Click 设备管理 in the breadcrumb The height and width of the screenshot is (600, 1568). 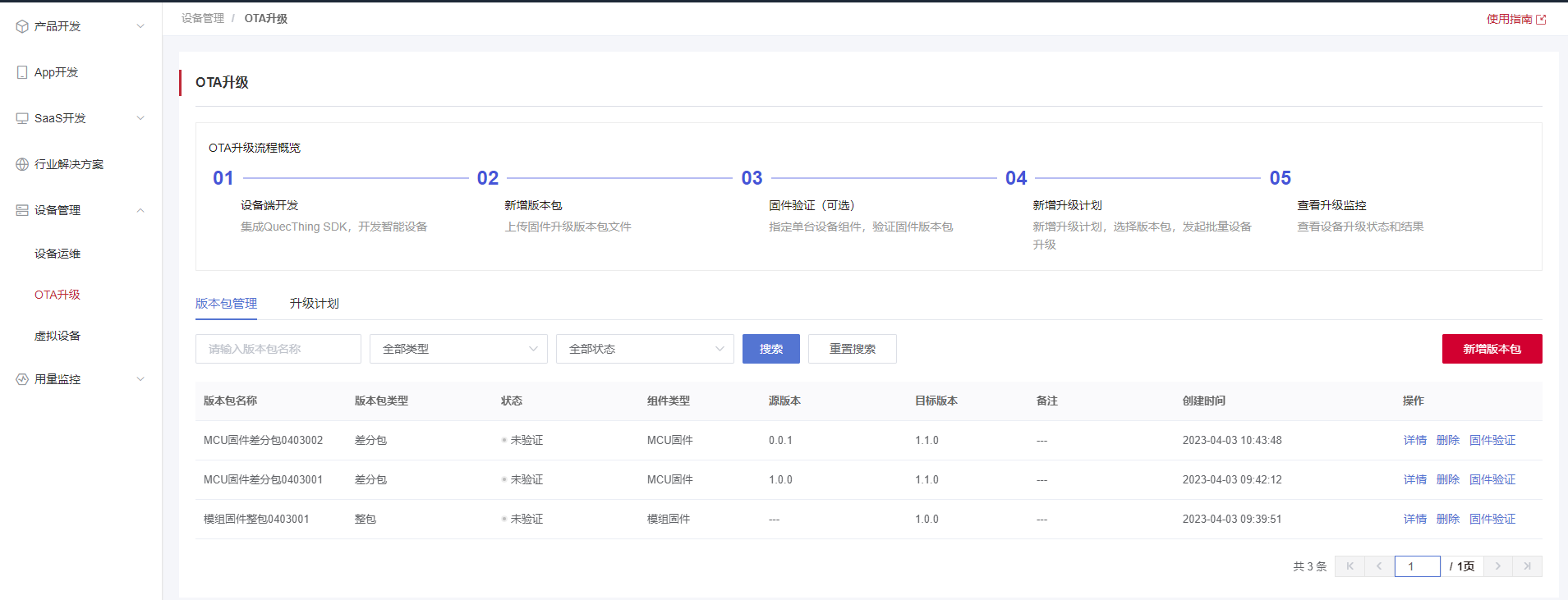tap(203, 18)
